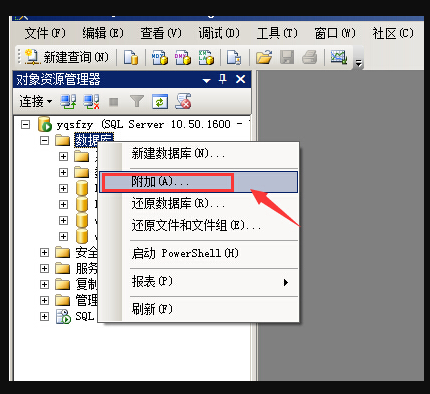430x394 pixels.
Task: Expand the first subfolder under 数据库
Action: (x=63, y=157)
